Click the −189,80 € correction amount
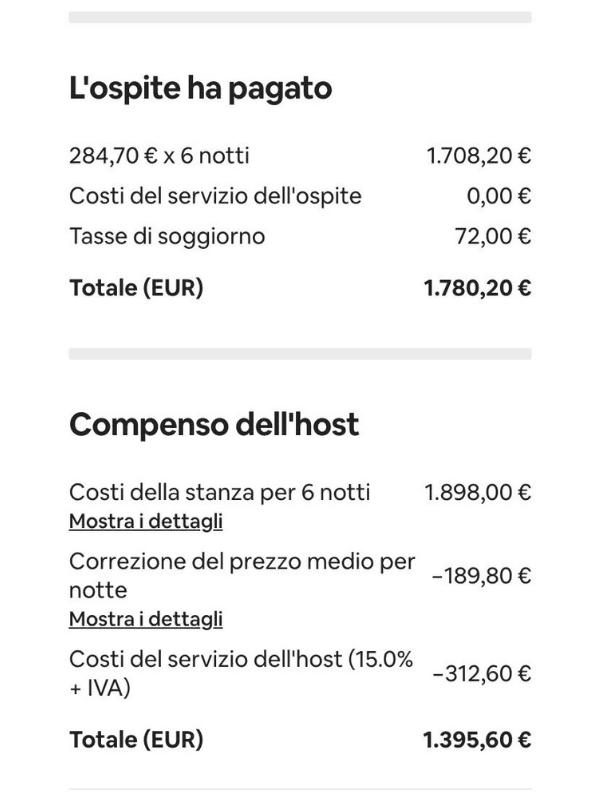This screenshot has height=800, width=600. click(481, 576)
